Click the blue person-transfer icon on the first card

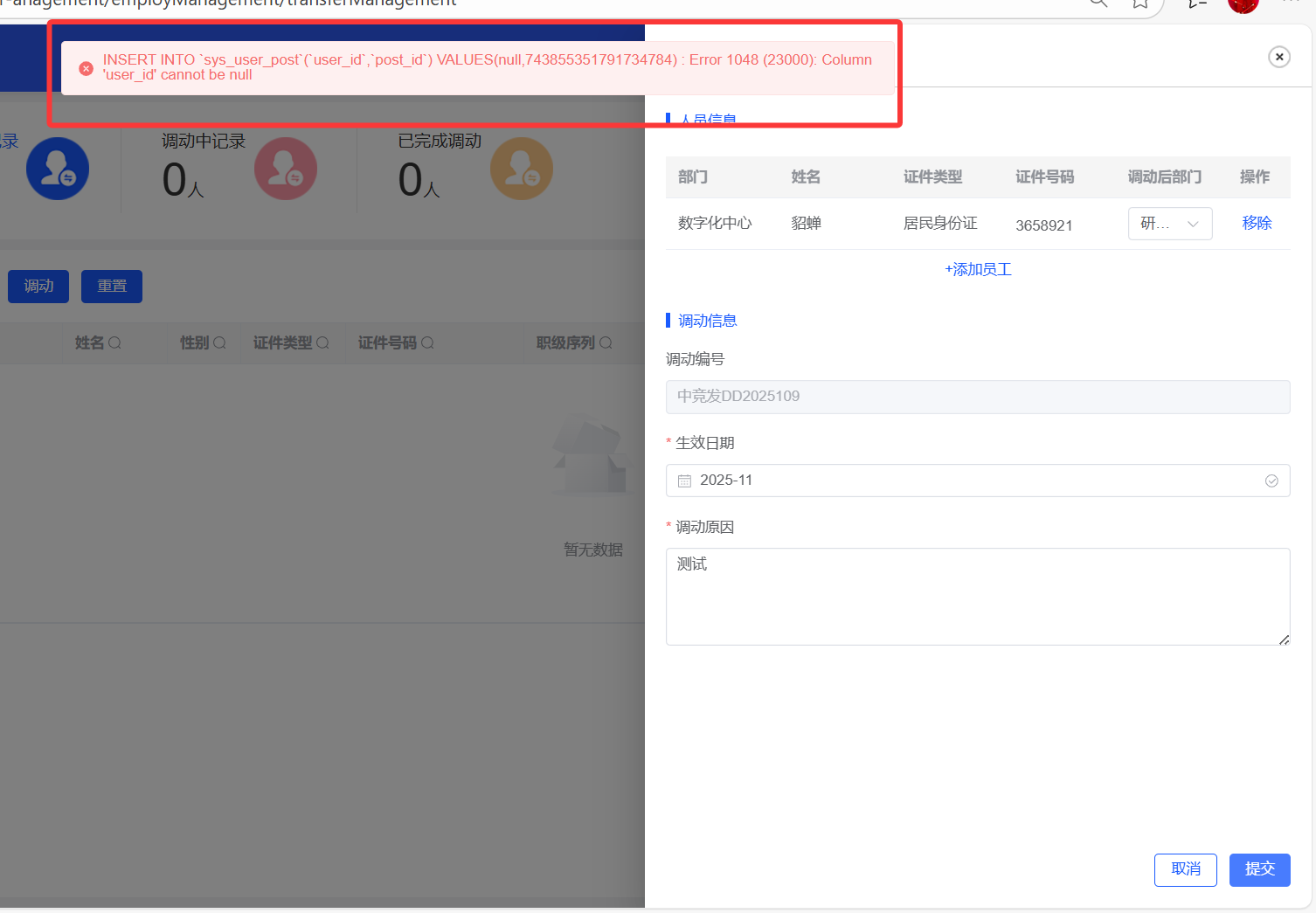click(x=58, y=169)
